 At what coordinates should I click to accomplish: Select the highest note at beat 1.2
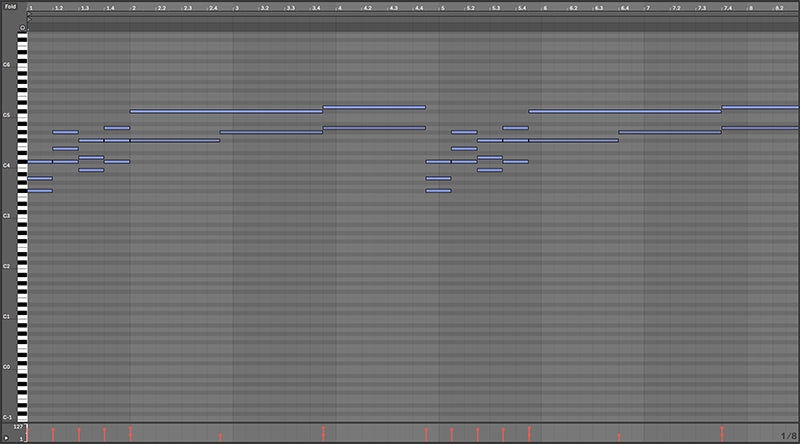click(65, 132)
